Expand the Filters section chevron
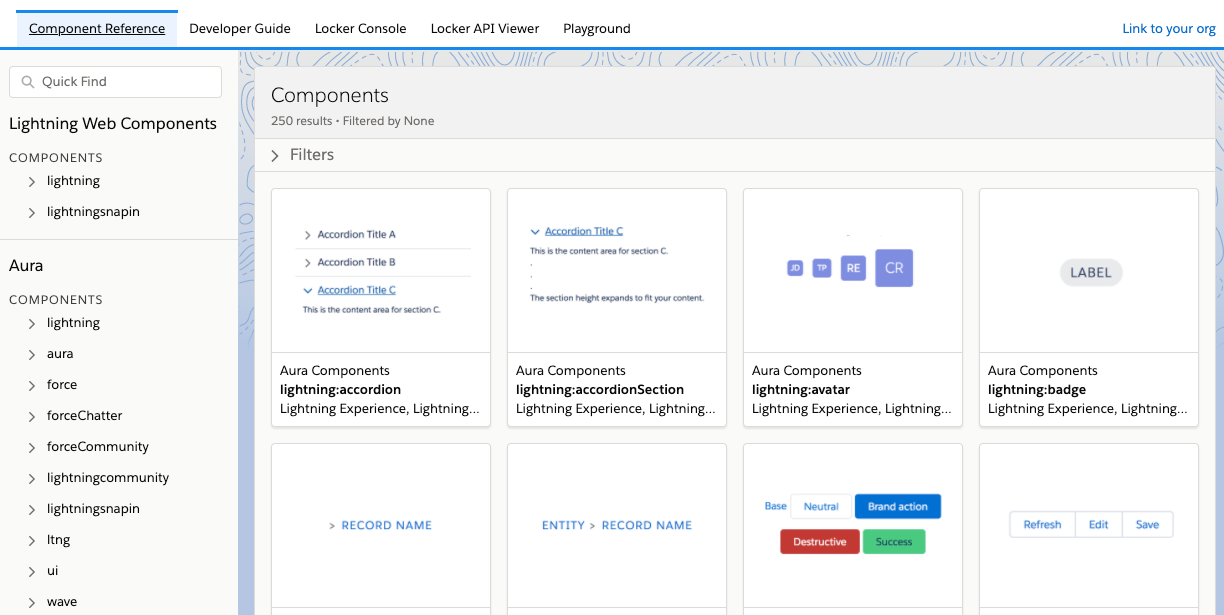 pos(275,155)
